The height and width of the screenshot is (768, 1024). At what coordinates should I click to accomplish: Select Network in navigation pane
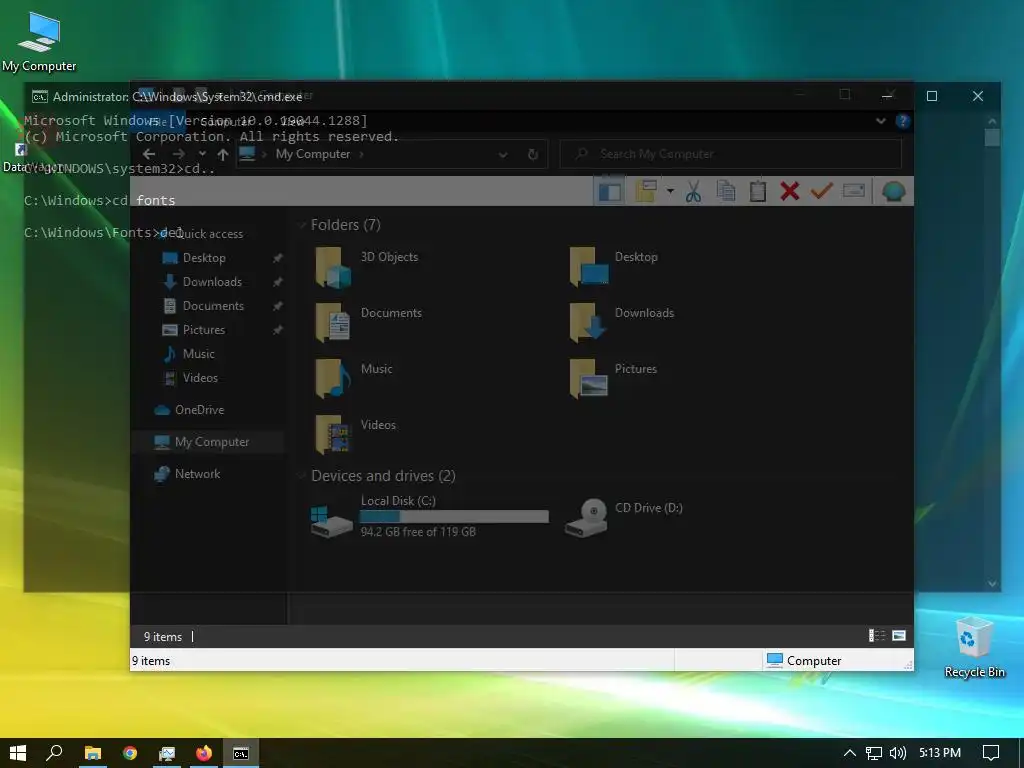pyautogui.click(x=197, y=474)
